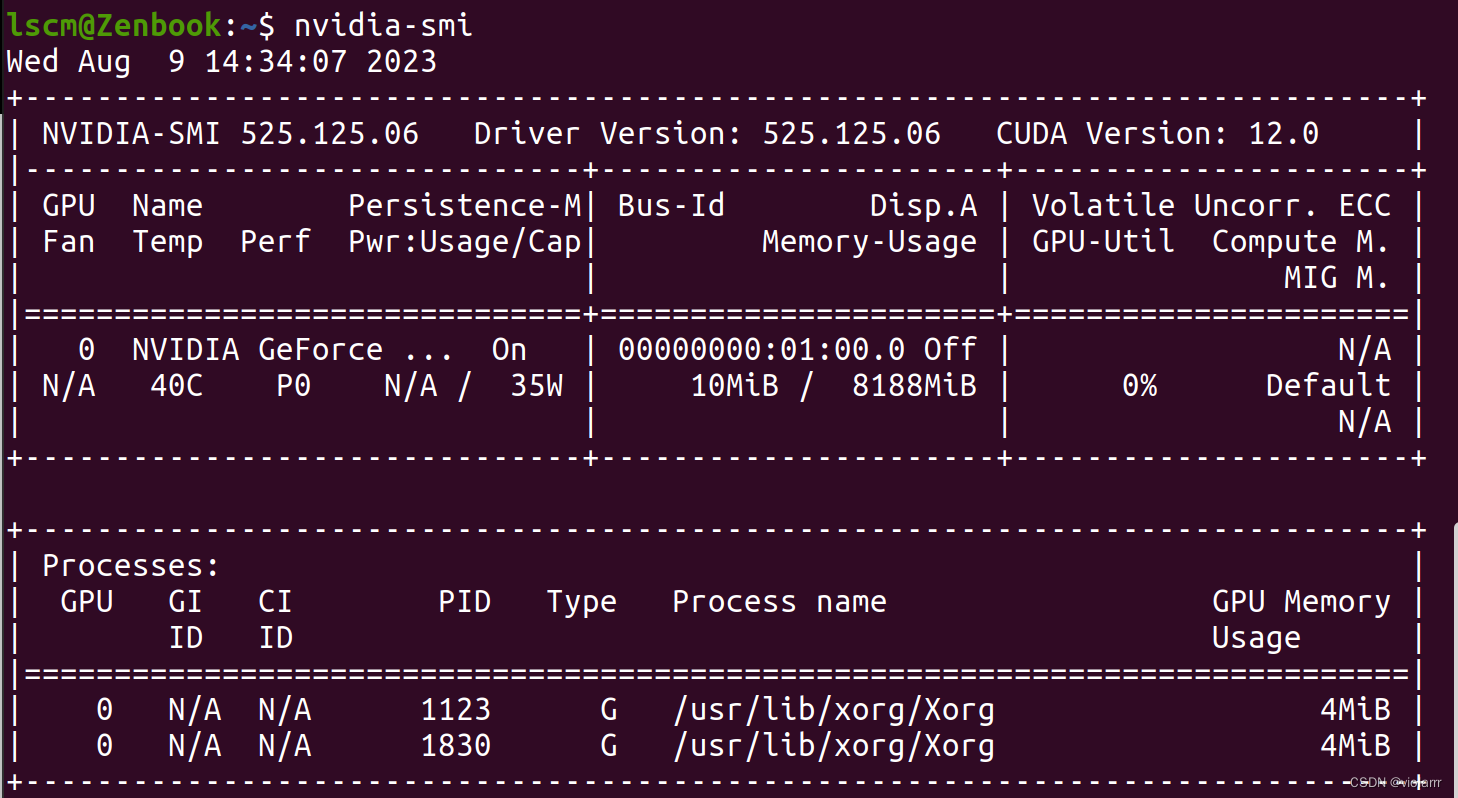
Task: Select the 'Volatile Uncorr. ECC' header
Action: [x=1211, y=206]
